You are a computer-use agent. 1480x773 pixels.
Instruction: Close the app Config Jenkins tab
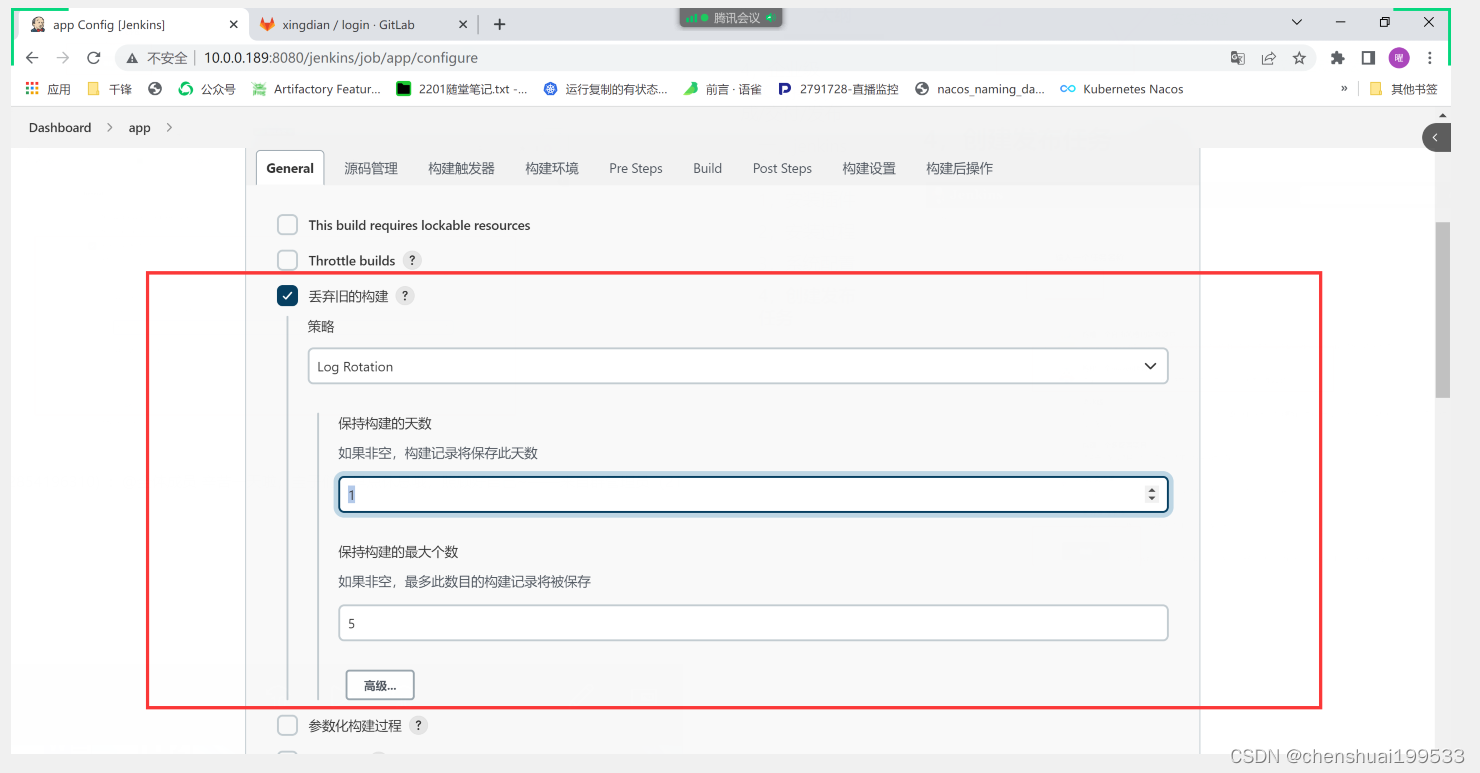coord(234,24)
